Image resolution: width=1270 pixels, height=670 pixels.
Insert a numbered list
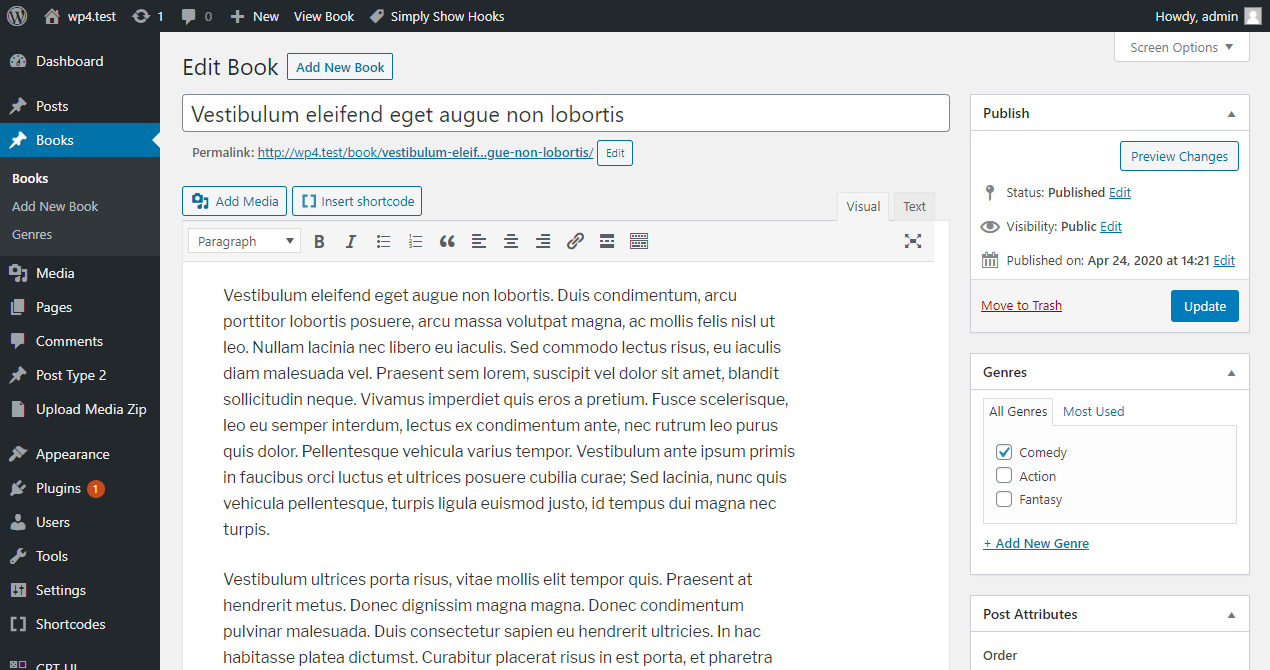click(x=415, y=241)
